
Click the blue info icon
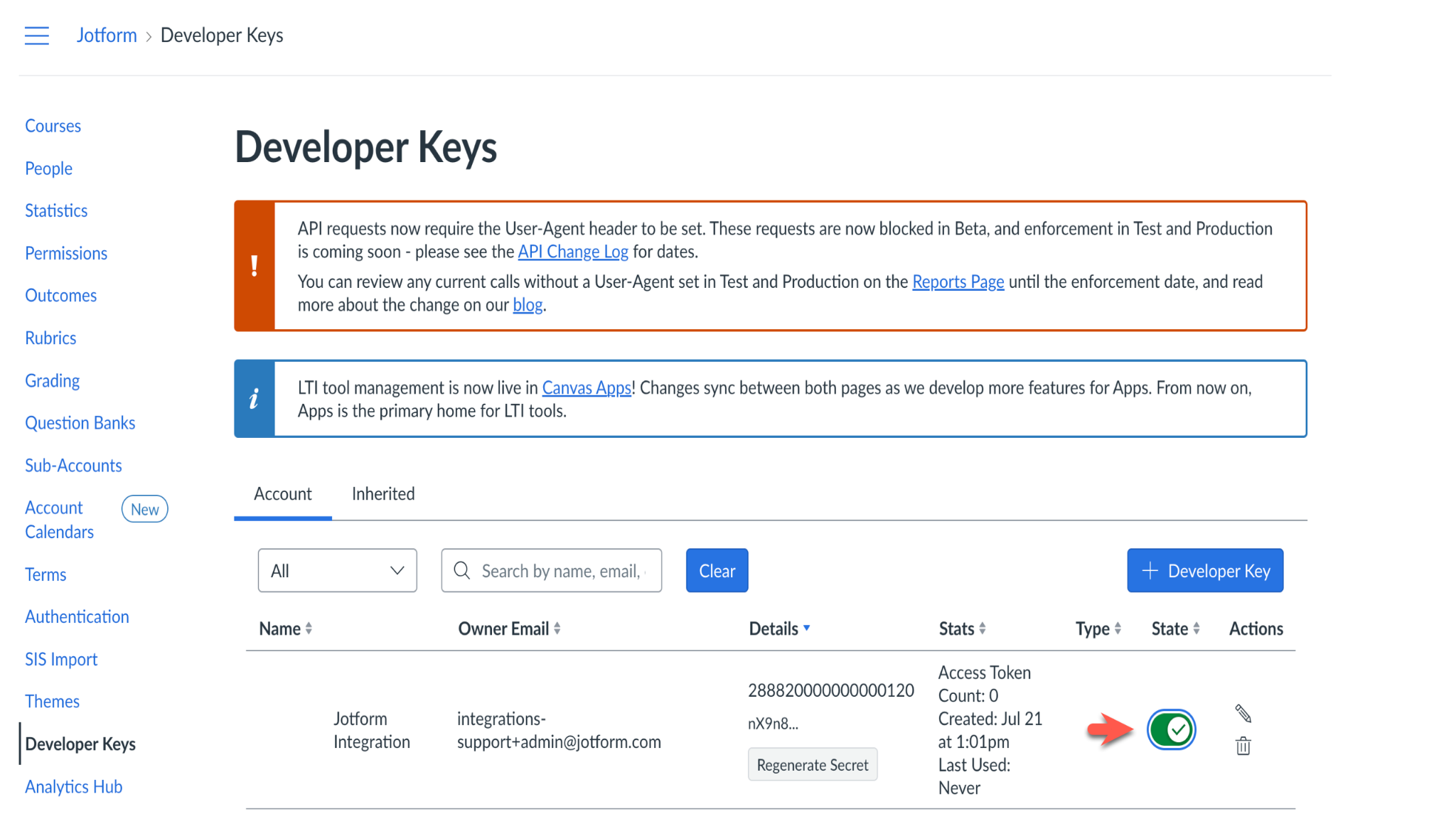click(x=255, y=399)
